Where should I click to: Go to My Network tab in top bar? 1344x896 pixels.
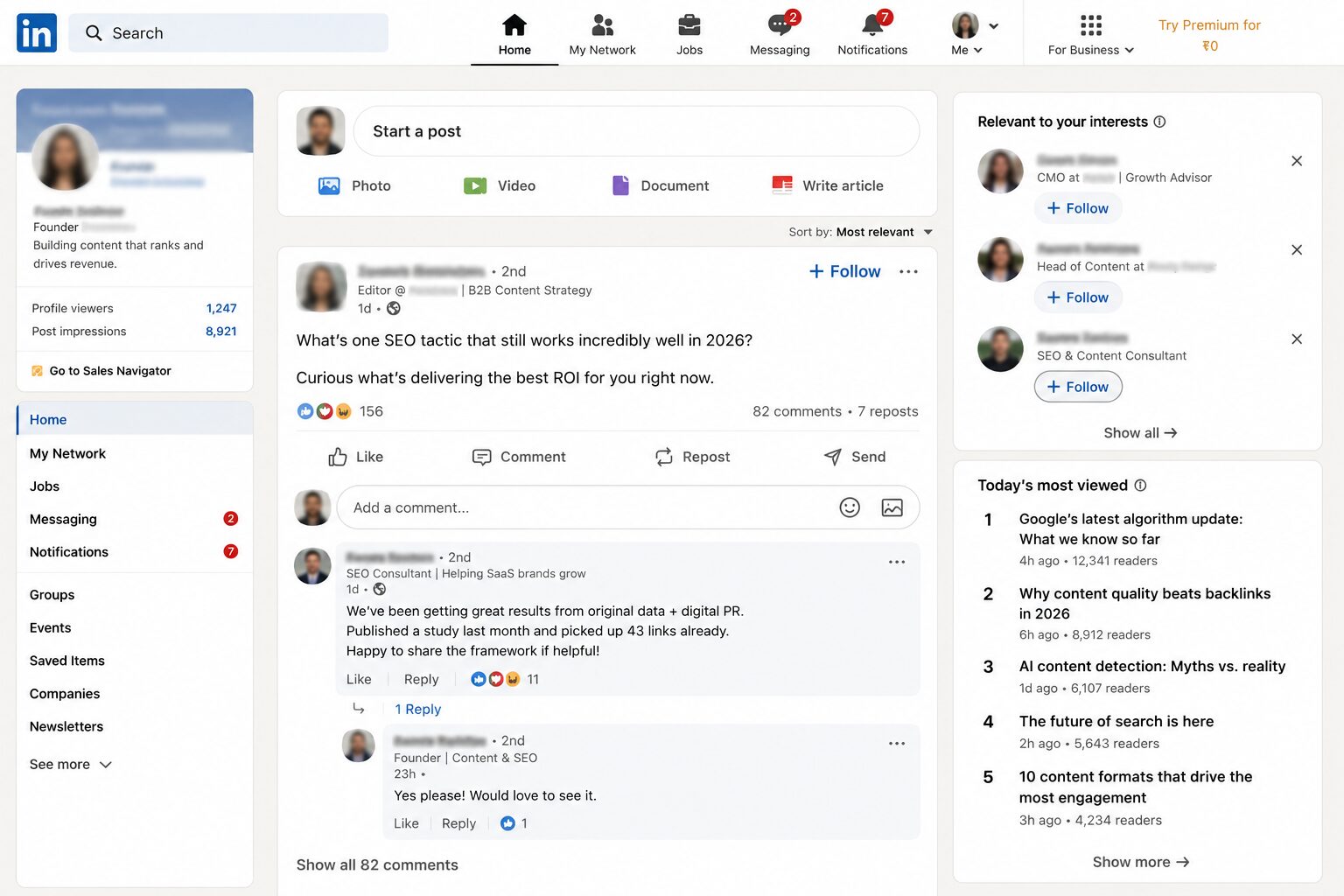pos(602,34)
